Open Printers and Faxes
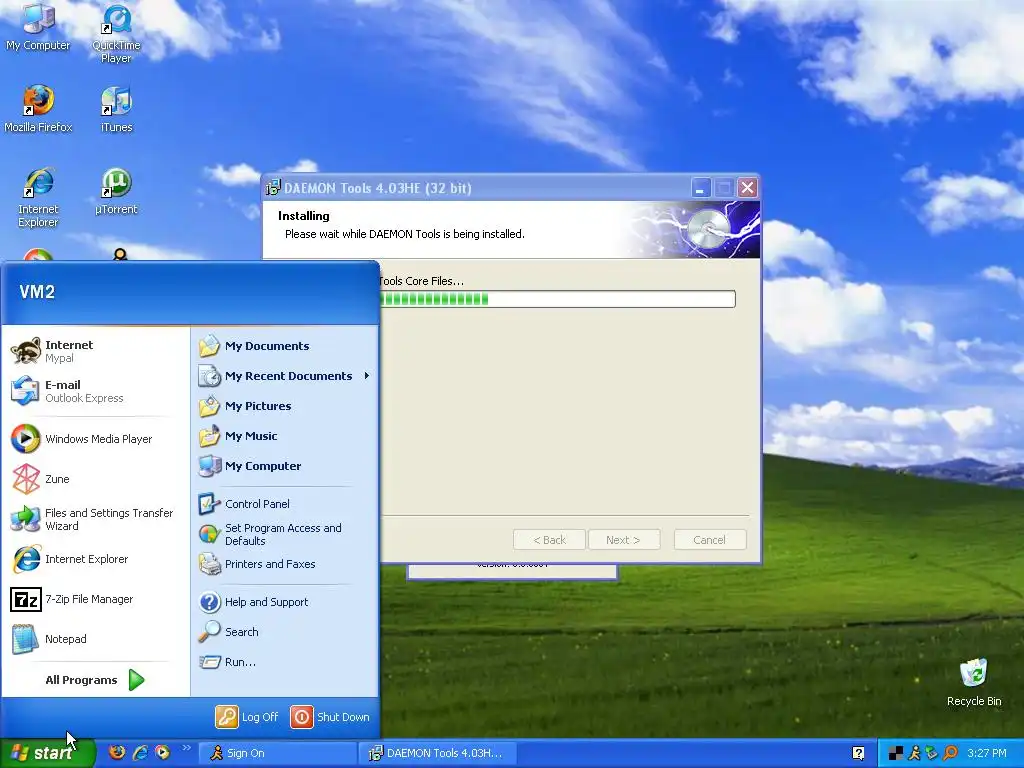Image resolution: width=1024 pixels, height=768 pixels. 285,564
